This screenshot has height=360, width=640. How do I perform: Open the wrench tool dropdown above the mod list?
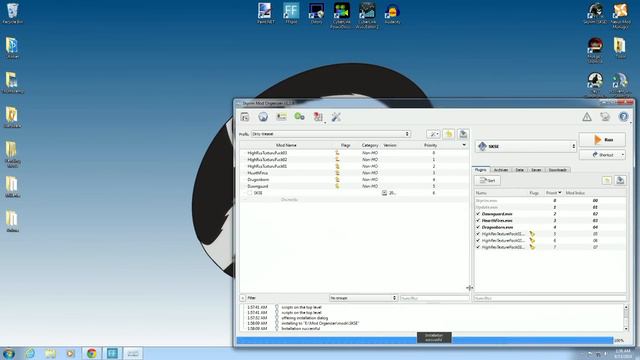tap(433, 134)
